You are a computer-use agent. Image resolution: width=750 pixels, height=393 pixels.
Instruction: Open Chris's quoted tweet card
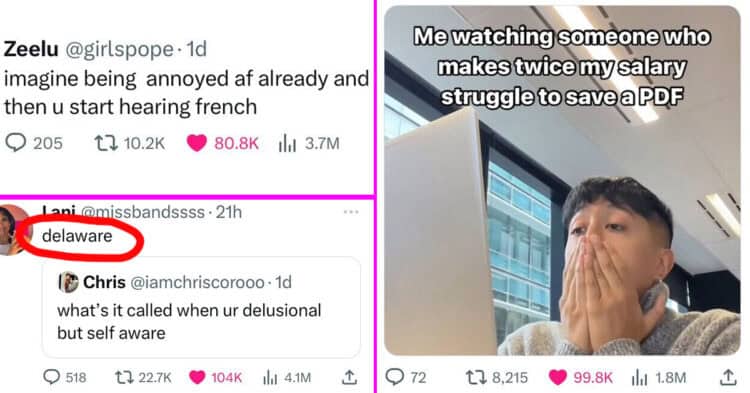pyautogui.click(x=201, y=307)
